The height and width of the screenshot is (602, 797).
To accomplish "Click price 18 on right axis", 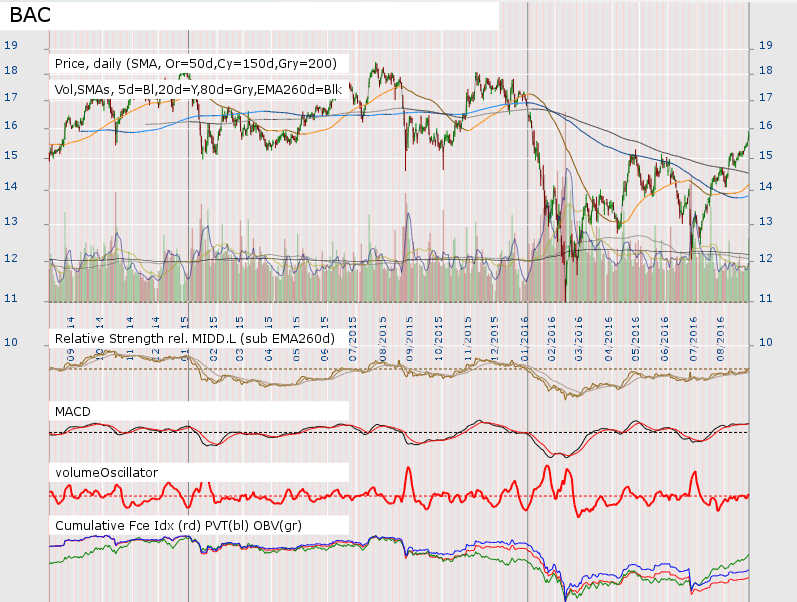I will [765, 70].
